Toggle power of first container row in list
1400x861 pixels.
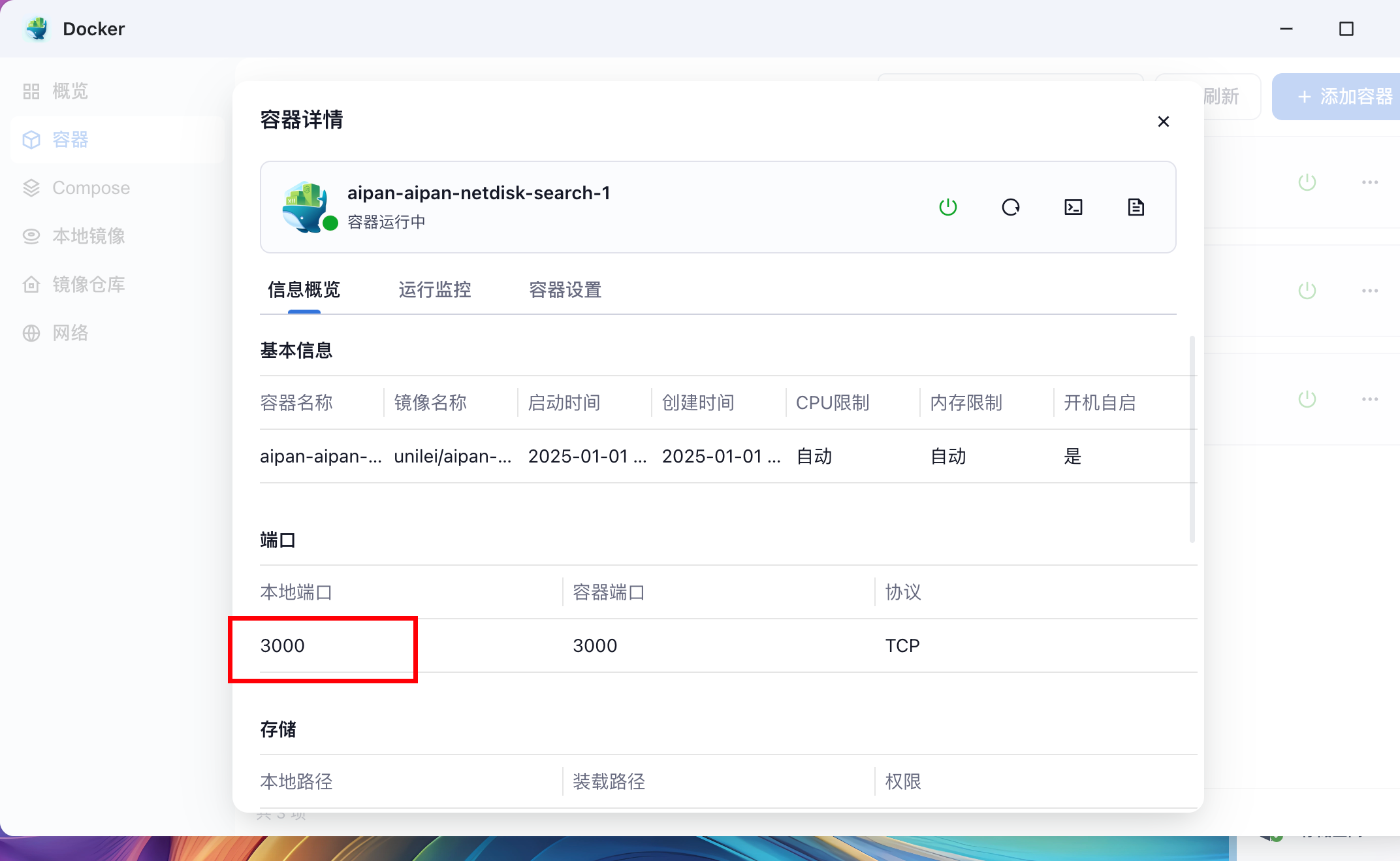pos(1307,182)
